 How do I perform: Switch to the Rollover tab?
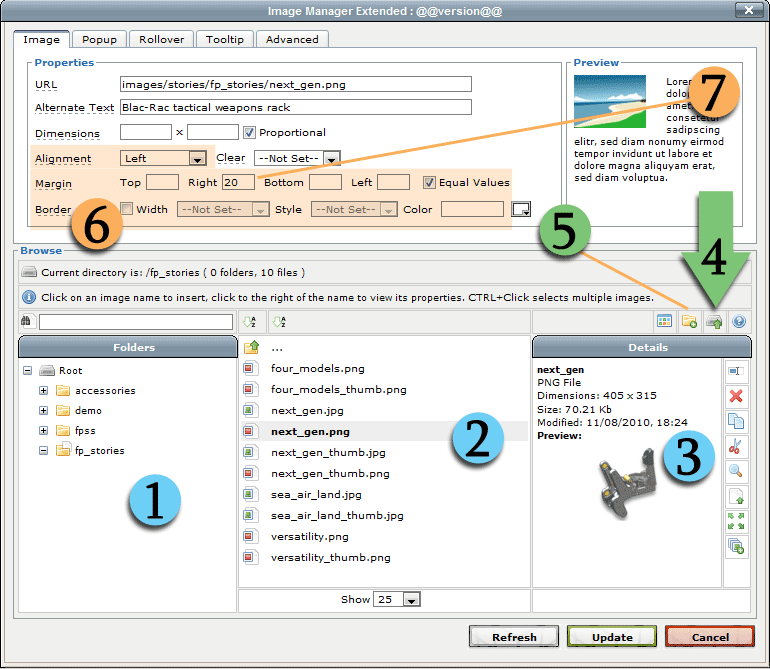[162, 39]
